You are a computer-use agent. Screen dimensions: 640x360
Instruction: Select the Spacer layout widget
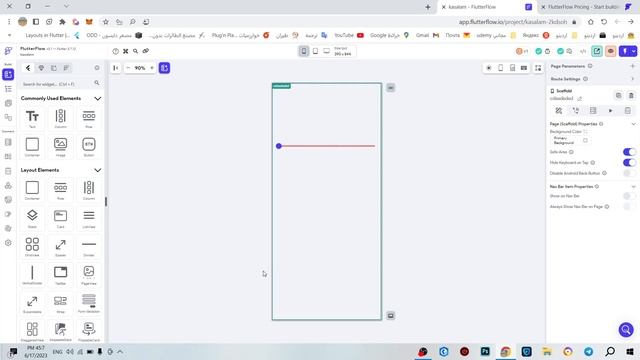(x=60, y=247)
